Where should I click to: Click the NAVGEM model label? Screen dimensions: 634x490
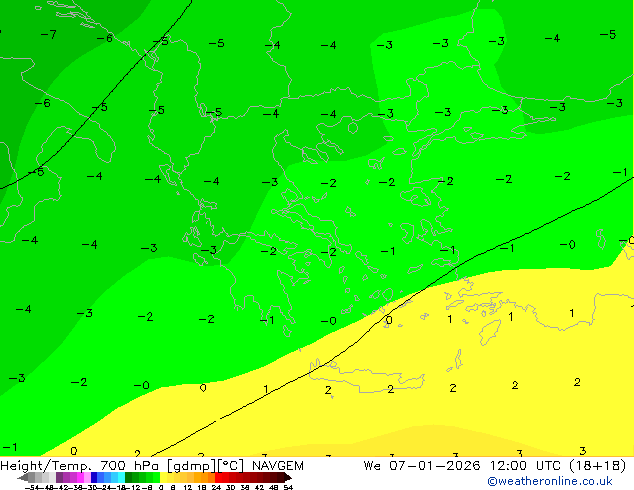[x=278, y=466]
